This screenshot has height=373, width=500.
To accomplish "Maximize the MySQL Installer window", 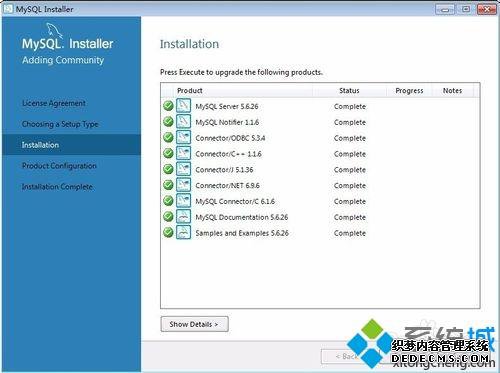I will coord(466,9).
